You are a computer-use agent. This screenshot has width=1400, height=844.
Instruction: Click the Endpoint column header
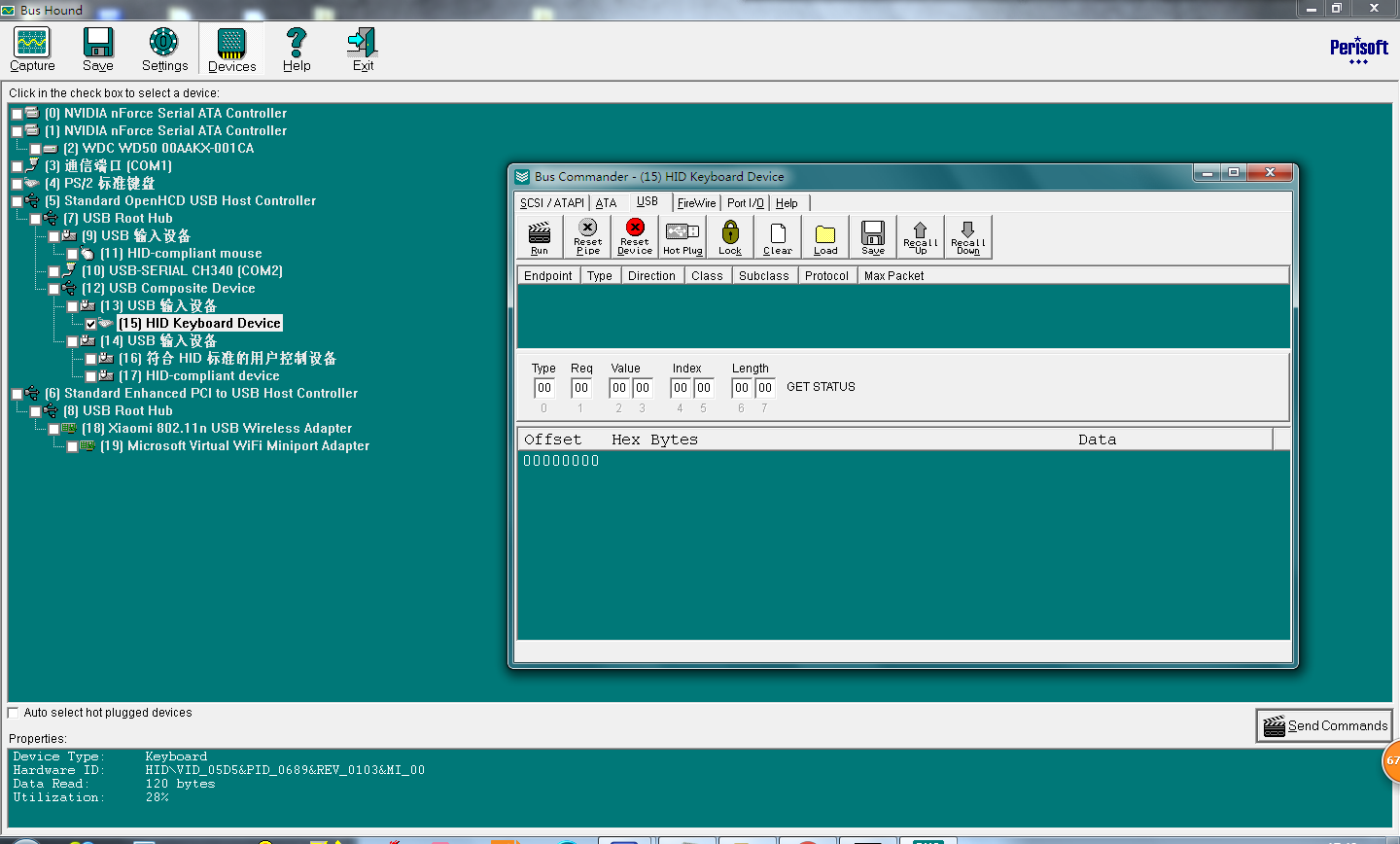click(x=548, y=275)
